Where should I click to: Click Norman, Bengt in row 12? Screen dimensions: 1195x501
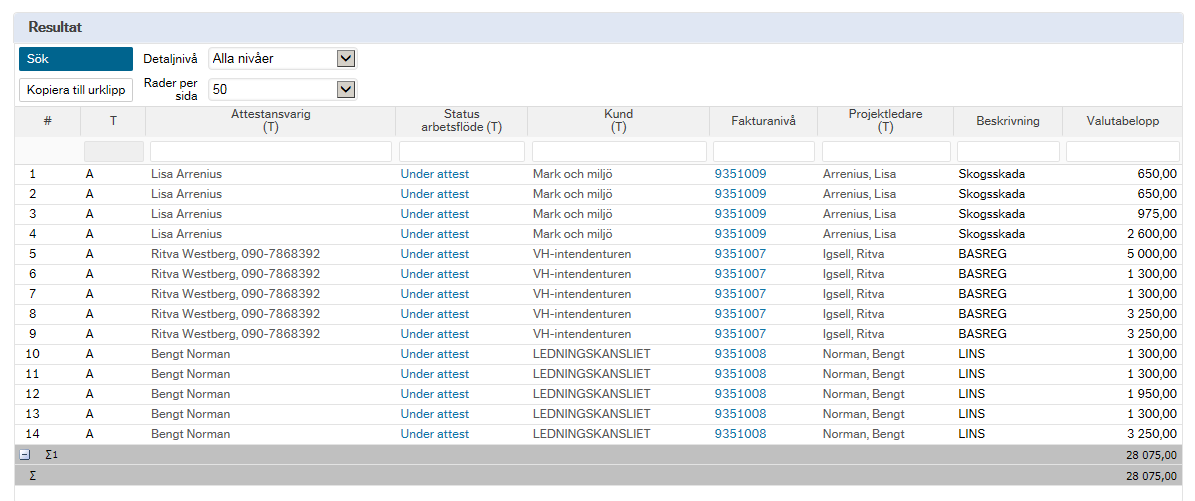point(863,394)
